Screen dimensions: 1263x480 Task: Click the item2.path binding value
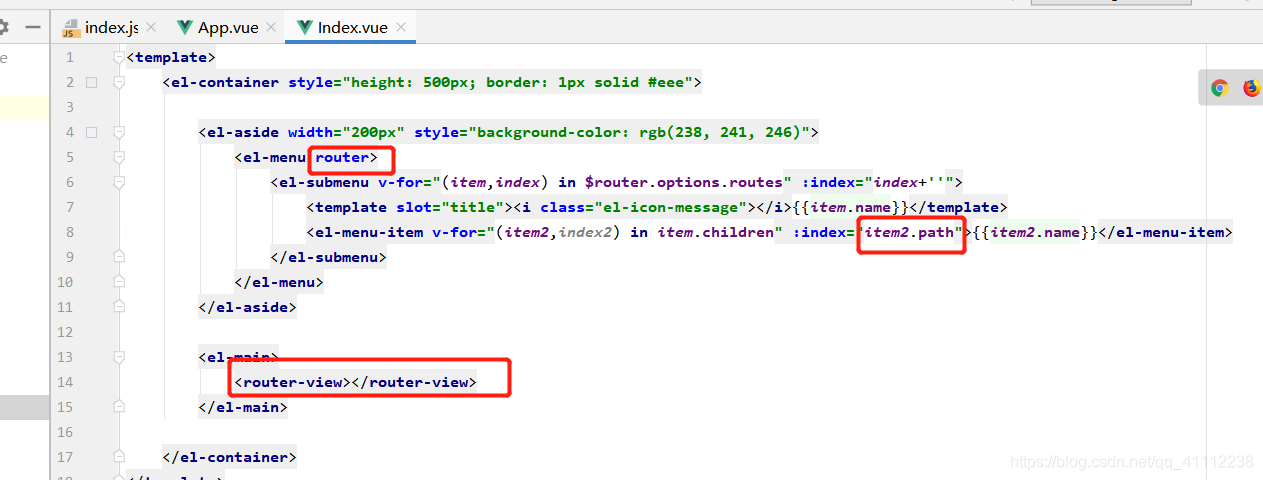tap(911, 232)
